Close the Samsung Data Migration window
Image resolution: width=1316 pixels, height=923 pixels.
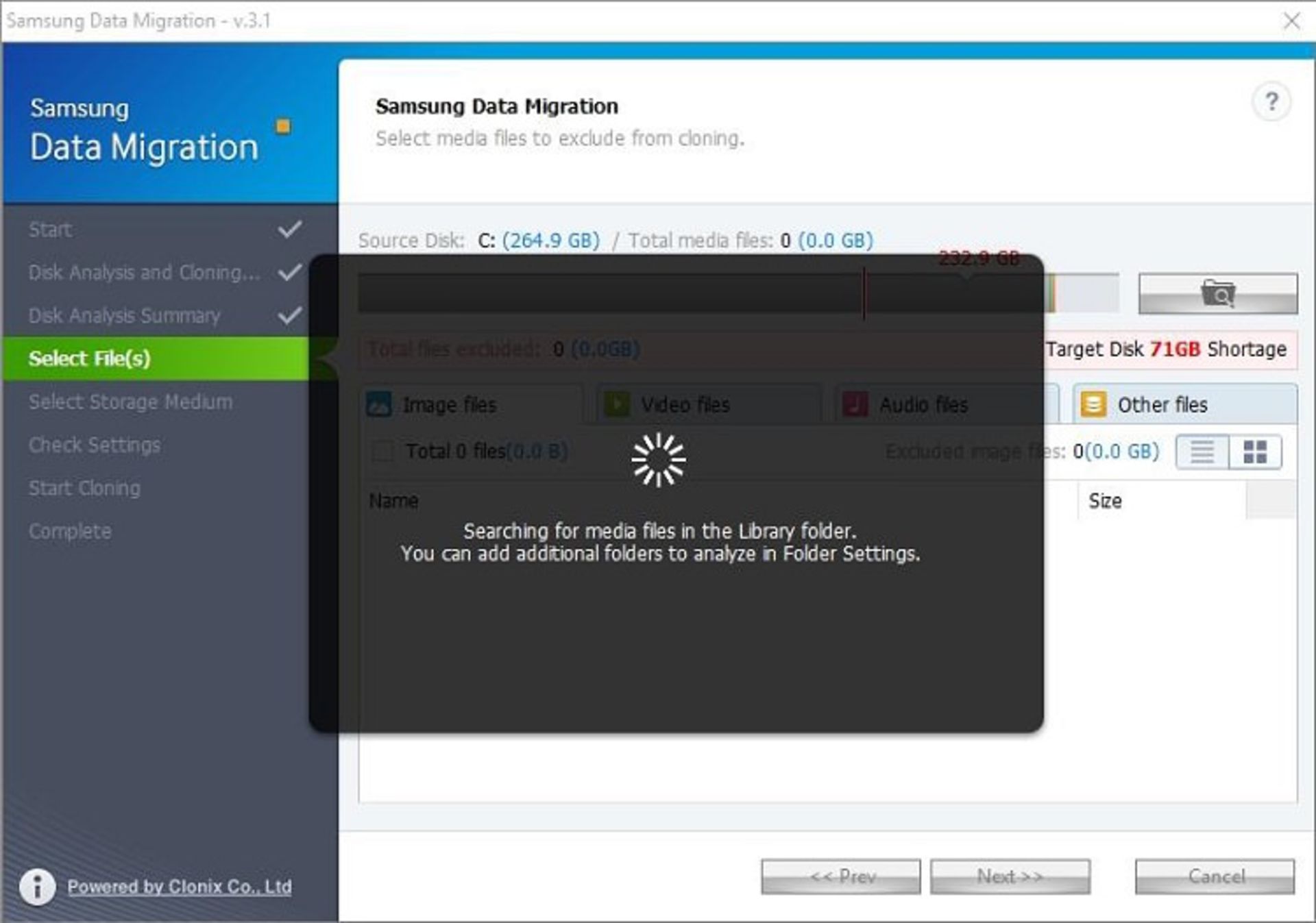[x=1291, y=21]
